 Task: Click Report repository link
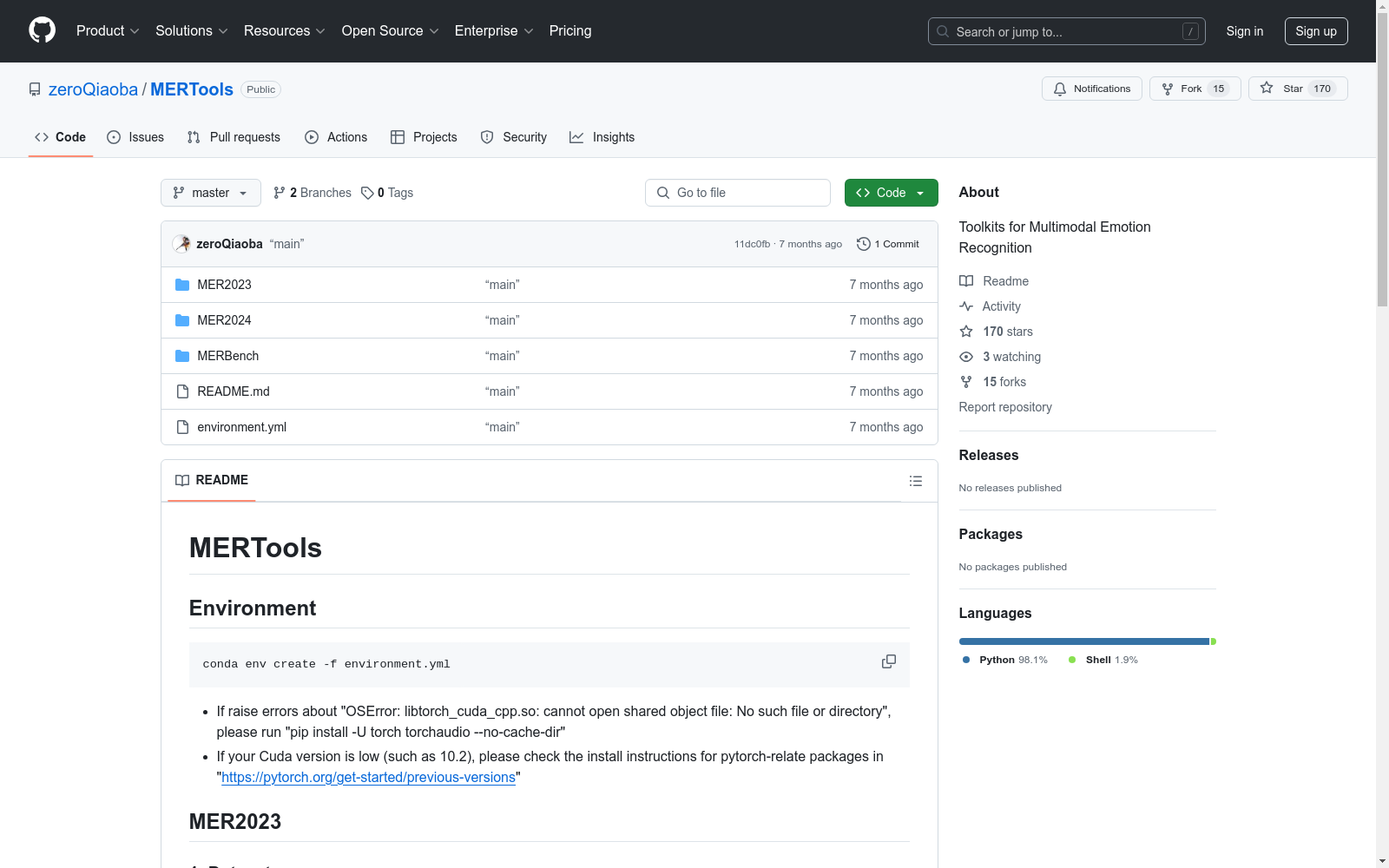pos(1005,407)
